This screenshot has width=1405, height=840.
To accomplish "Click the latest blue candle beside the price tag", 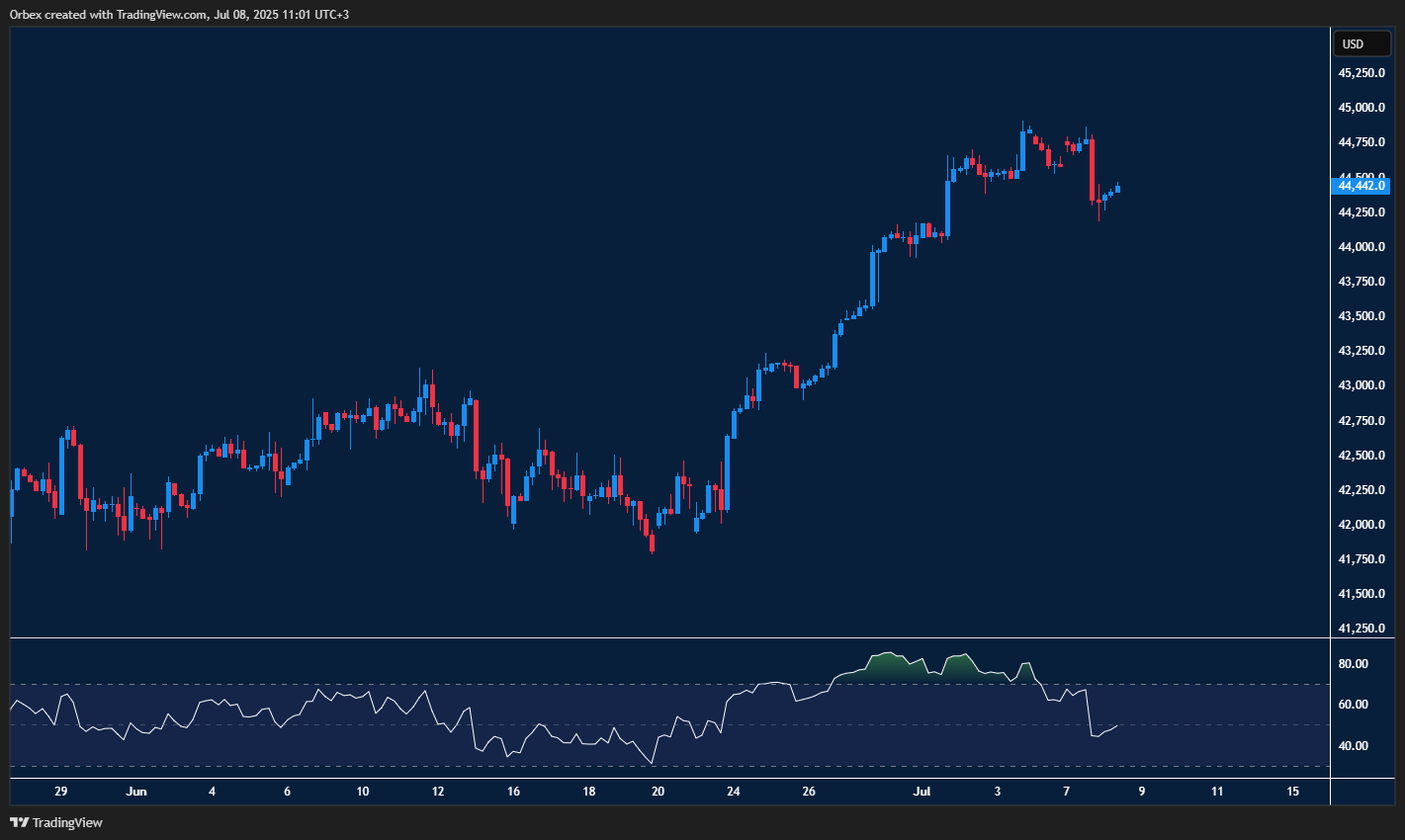I will pos(1117,188).
